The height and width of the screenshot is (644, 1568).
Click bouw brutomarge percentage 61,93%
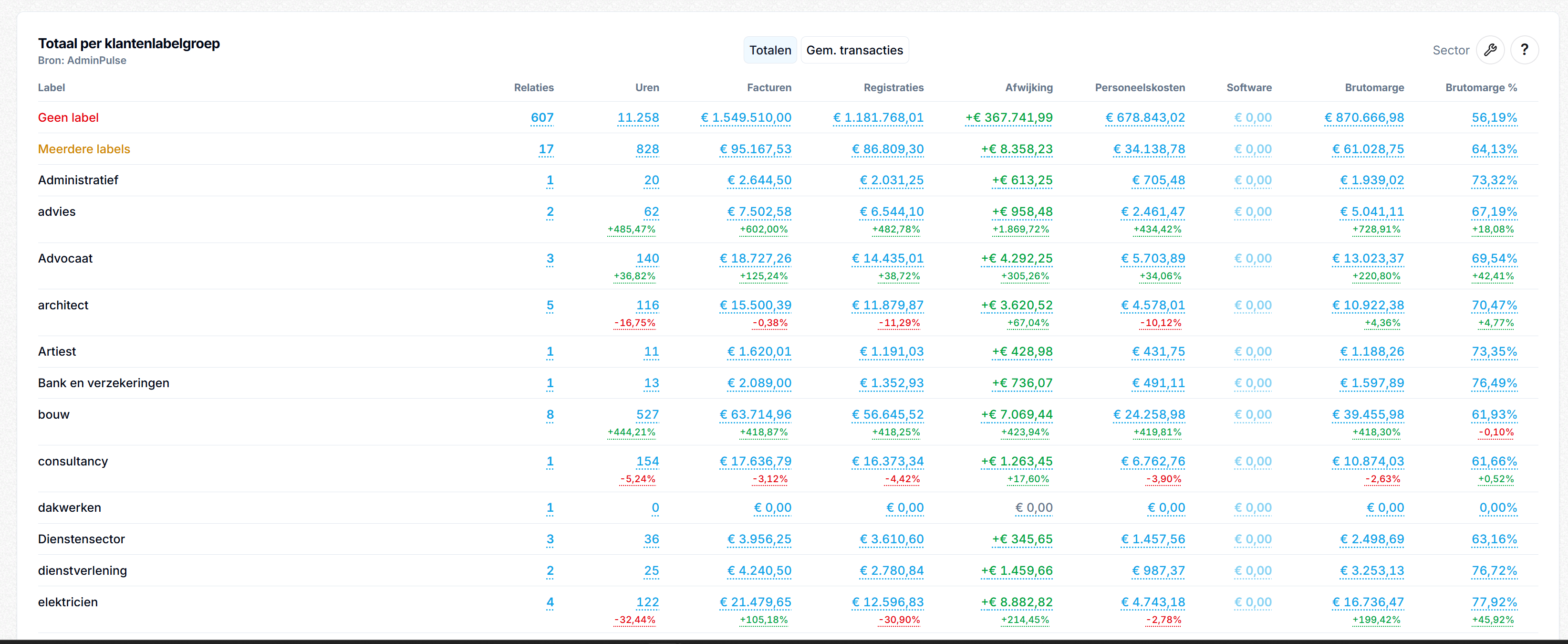click(x=1494, y=415)
